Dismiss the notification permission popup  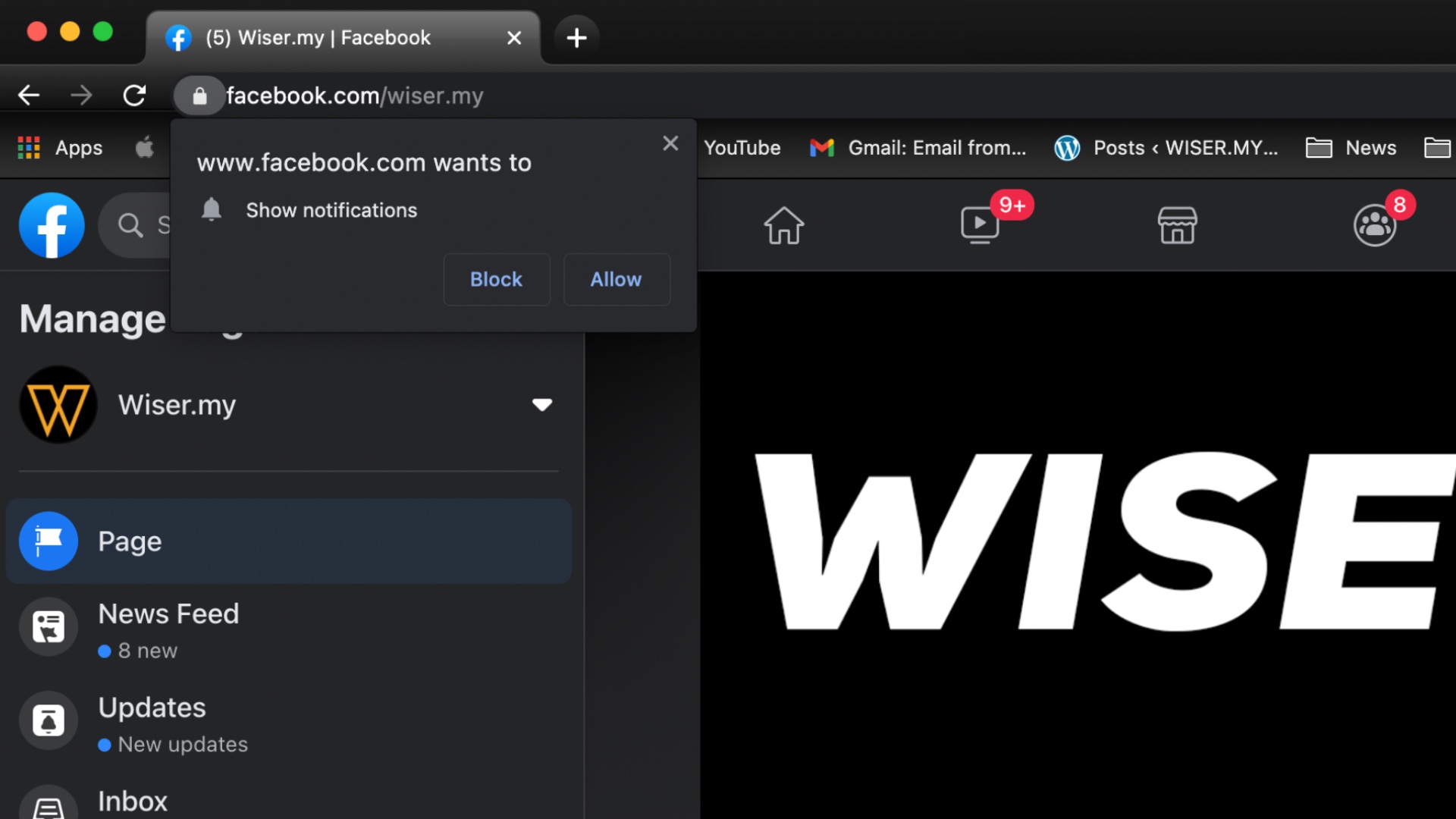670,143
